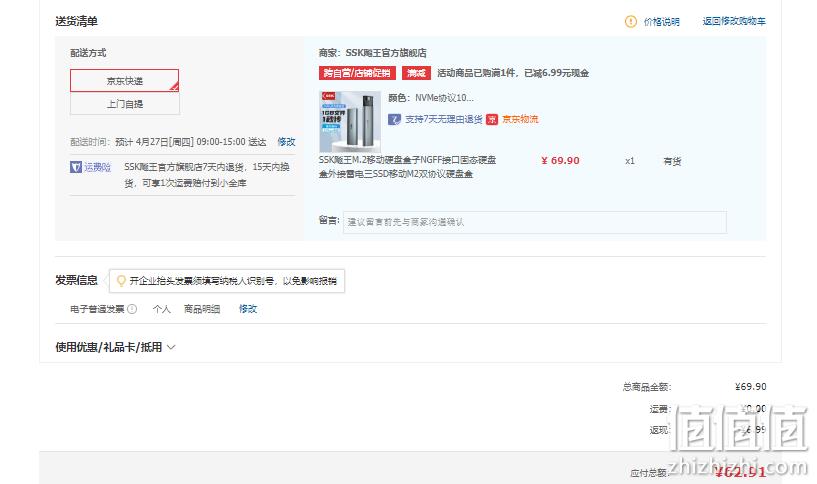Click the 有货 stock status text
The image size is (817, 484).
point(672,162)
